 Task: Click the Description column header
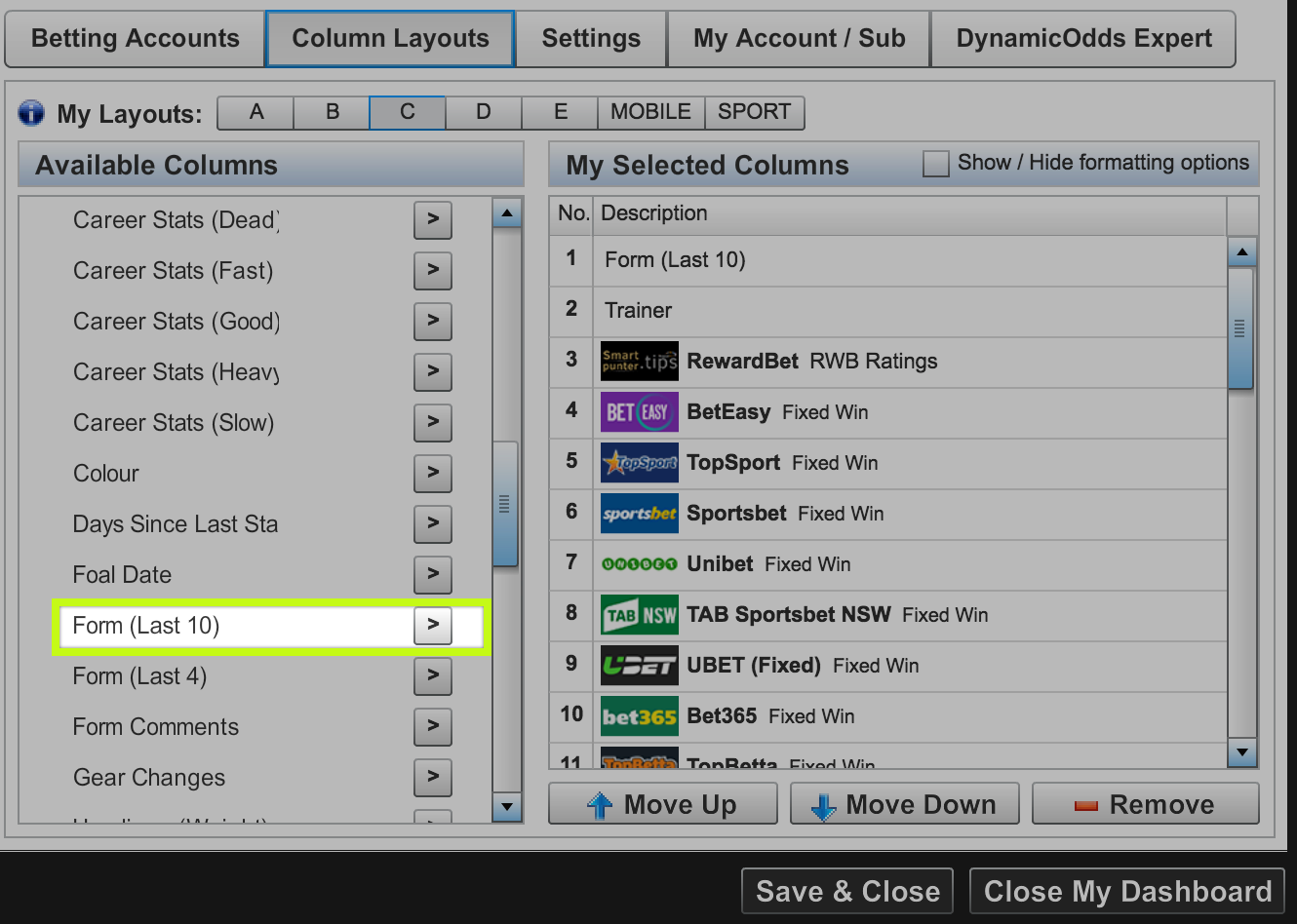click(x=909, y=213)
